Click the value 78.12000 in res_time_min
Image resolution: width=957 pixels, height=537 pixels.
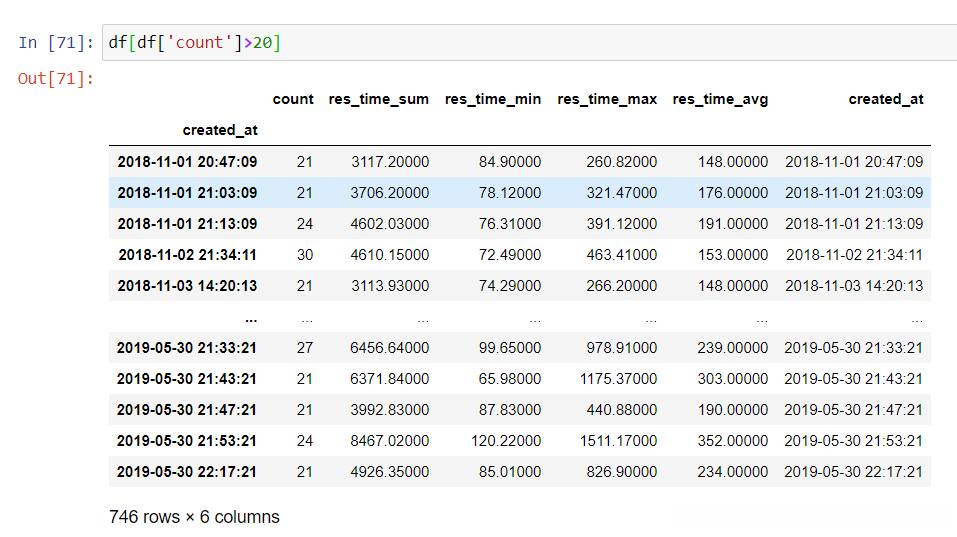pyautogui.click(x=510, y=193)
